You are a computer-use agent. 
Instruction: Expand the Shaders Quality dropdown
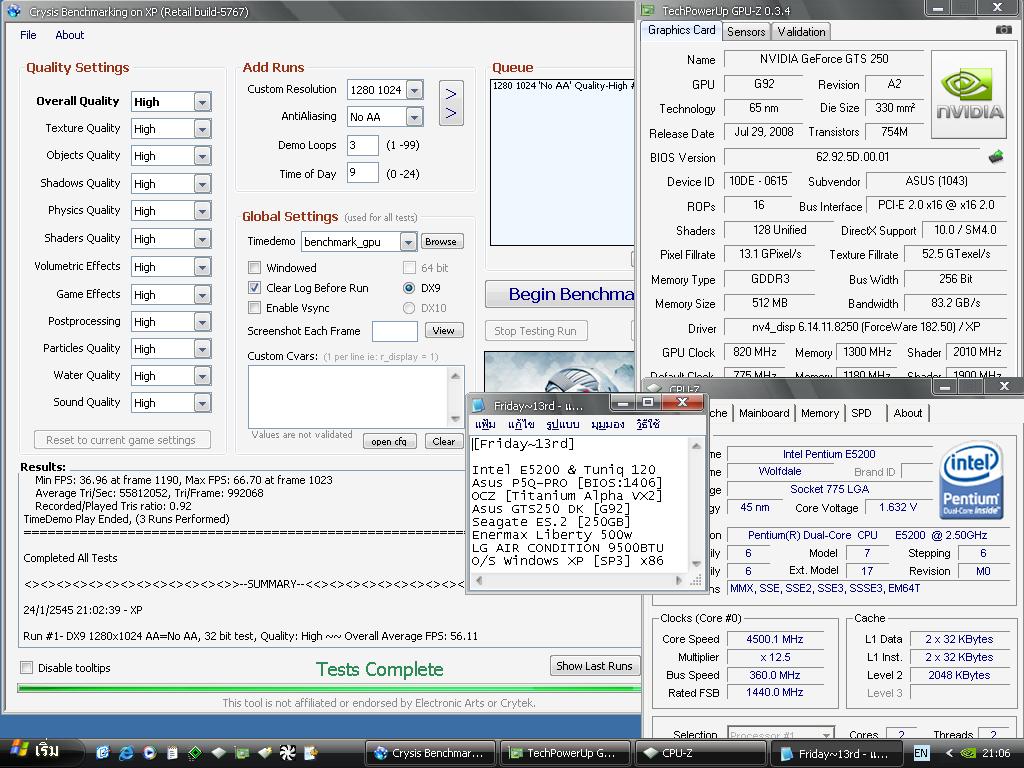click(x=202, y=238)
